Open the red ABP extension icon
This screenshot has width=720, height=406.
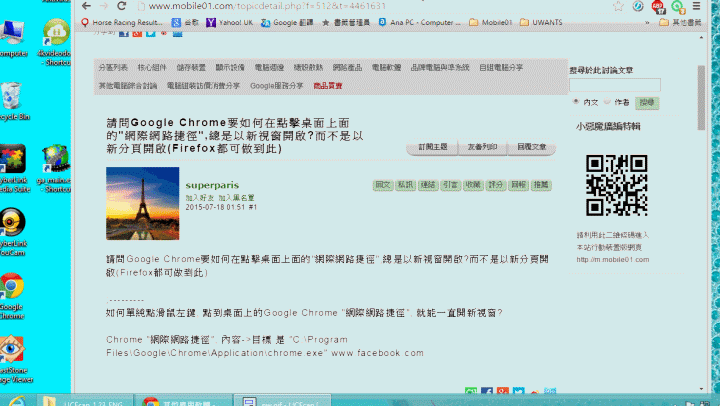[658, 6]
